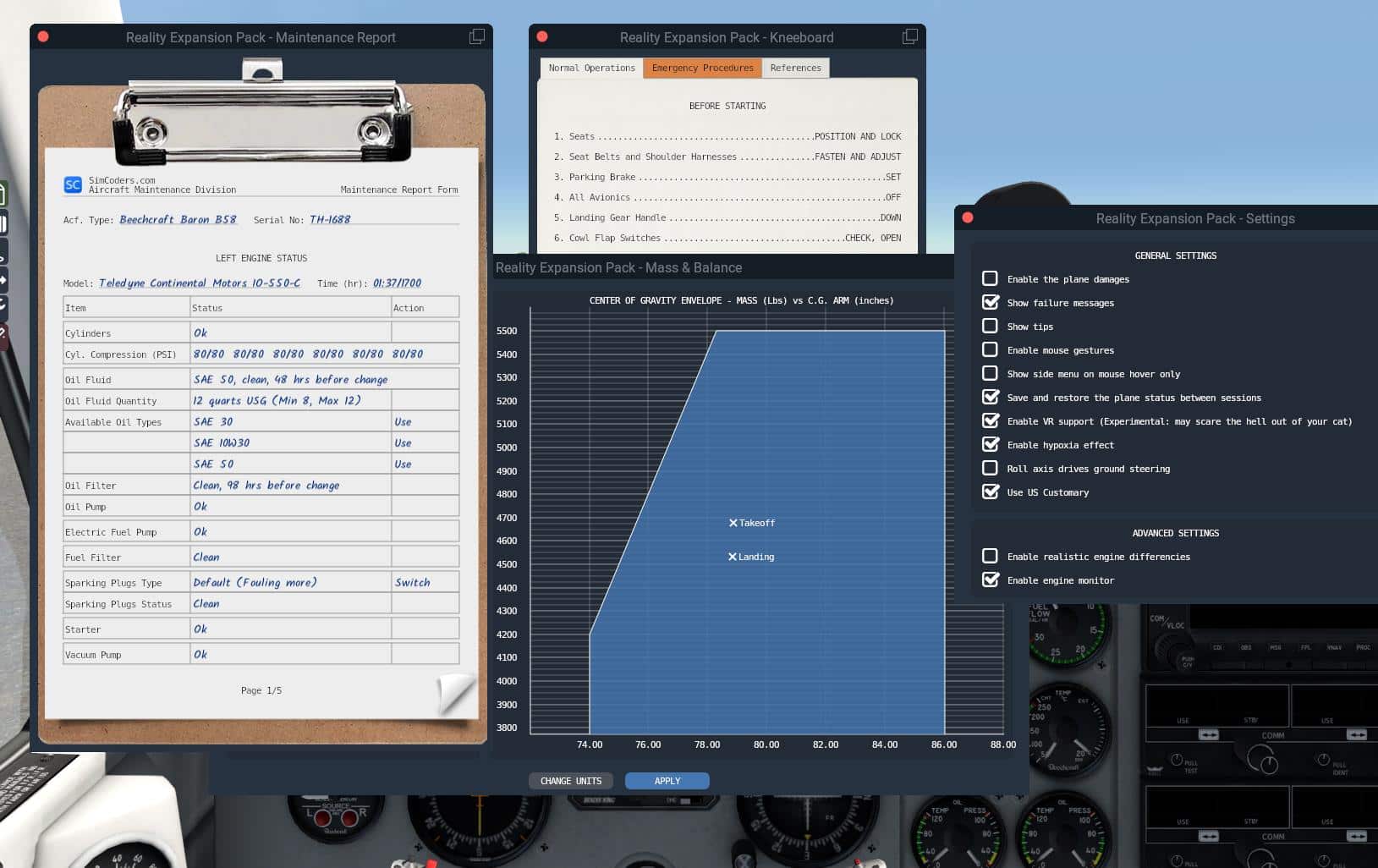Image resolution: width=1378 pixels, height=868 pixels.
Task: Toggle the Show tips option
Action: pyautogui.click(x=990, y=326)
